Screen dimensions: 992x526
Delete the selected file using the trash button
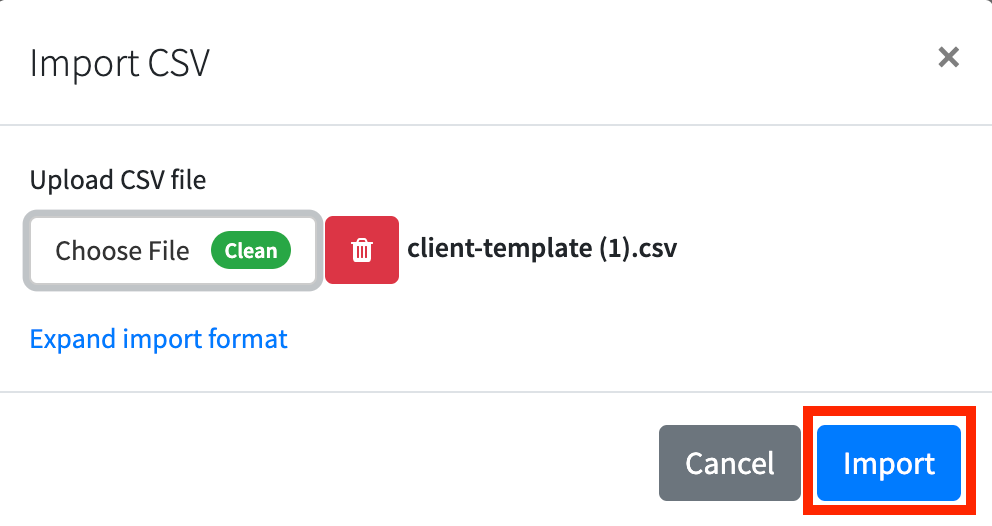click(362, 250)
